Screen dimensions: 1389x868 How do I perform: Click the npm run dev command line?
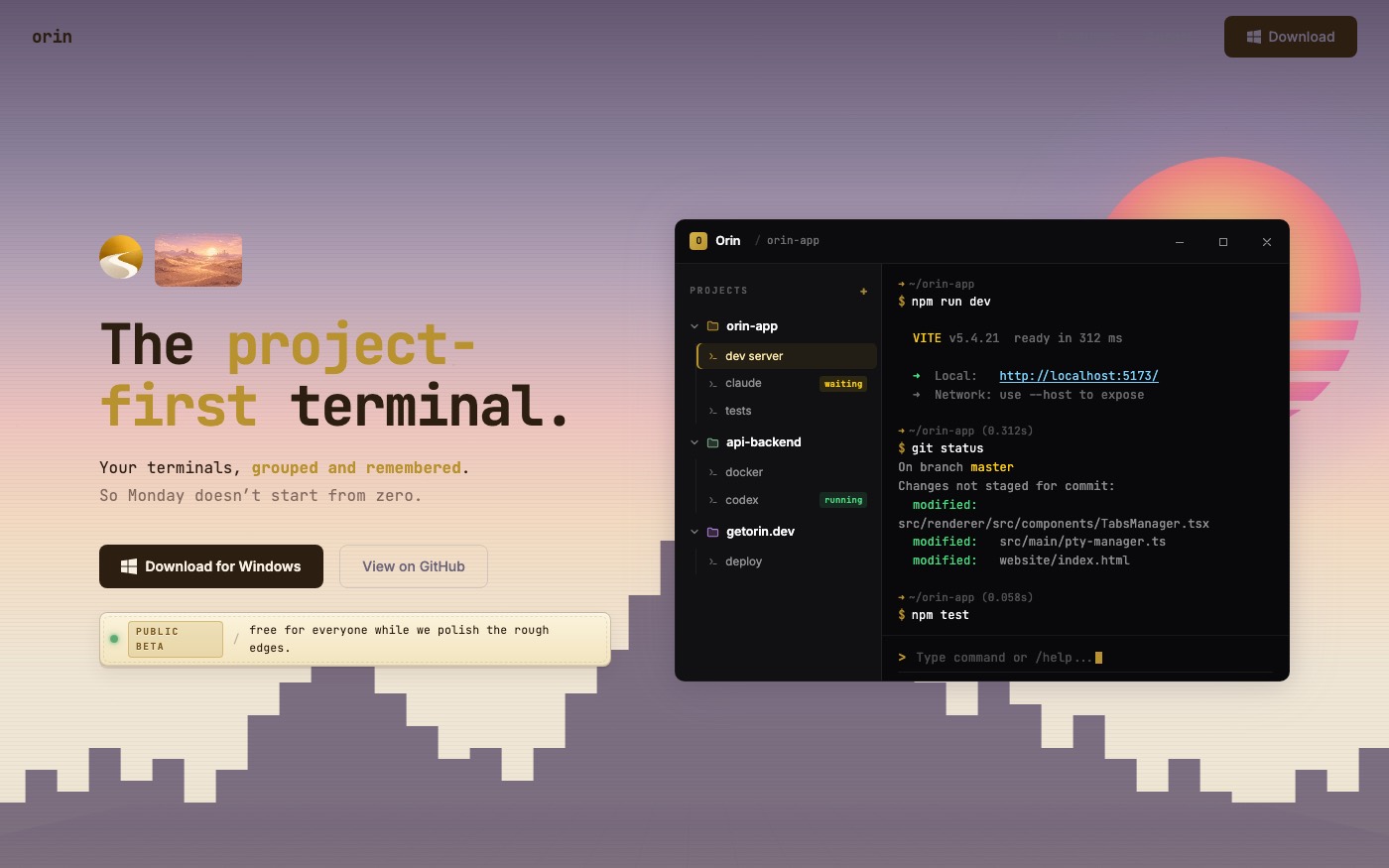pos(945,302)
